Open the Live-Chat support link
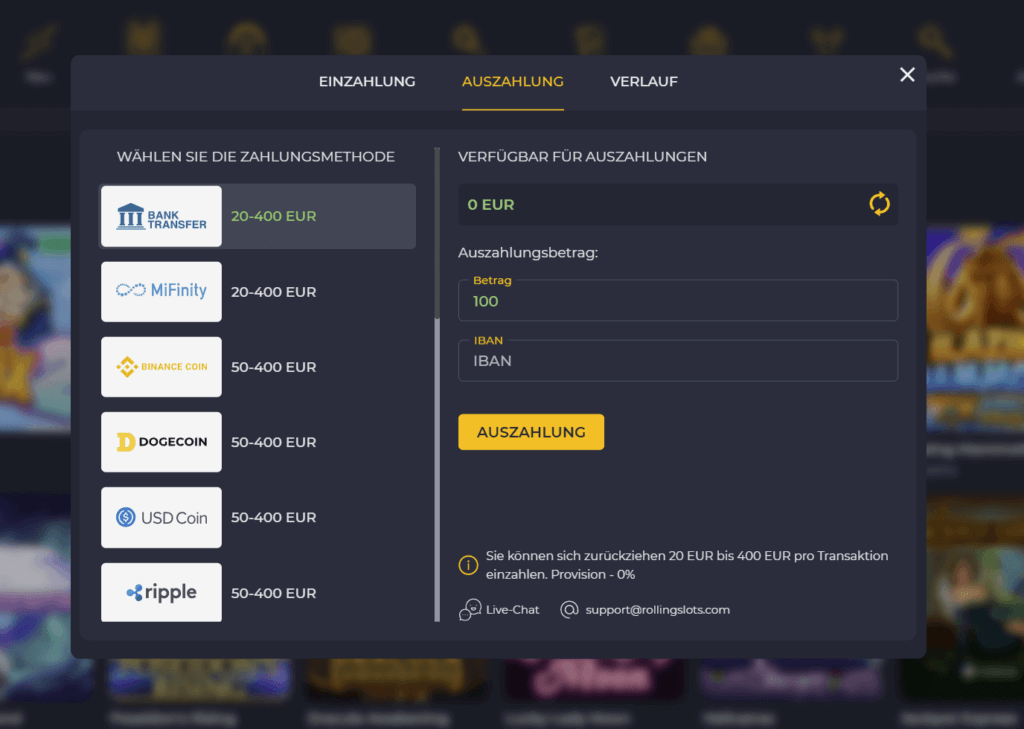This screenshot has width=1024, height=729. [513, 609]
